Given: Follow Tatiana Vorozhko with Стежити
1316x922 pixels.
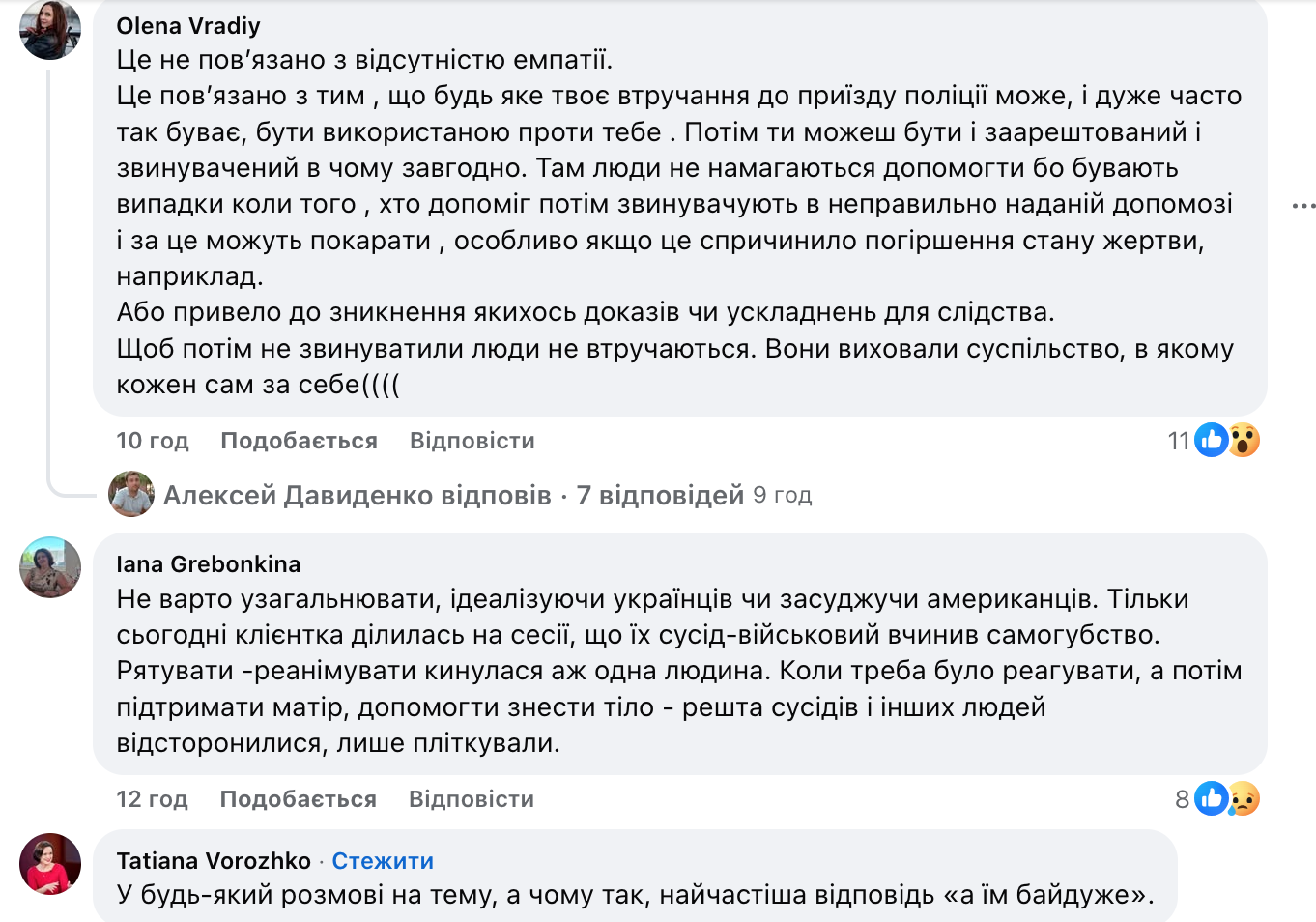Looking at the screenshot, I should pos(383,861).
